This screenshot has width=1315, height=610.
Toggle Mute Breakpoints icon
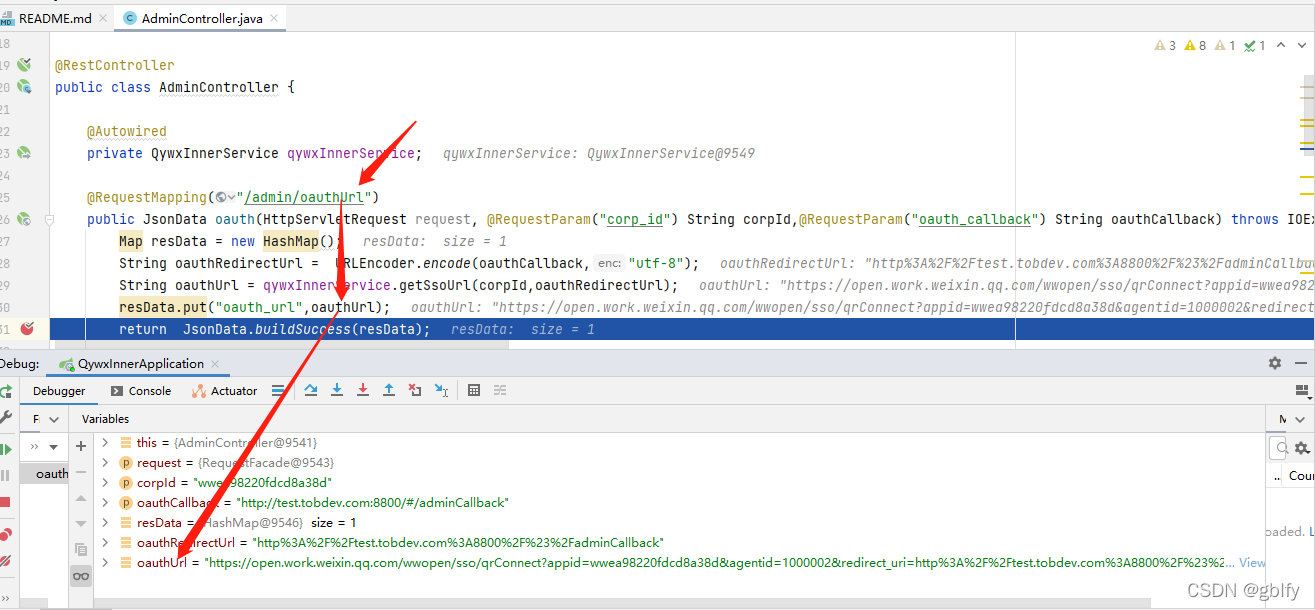click(x=5, y=561)
